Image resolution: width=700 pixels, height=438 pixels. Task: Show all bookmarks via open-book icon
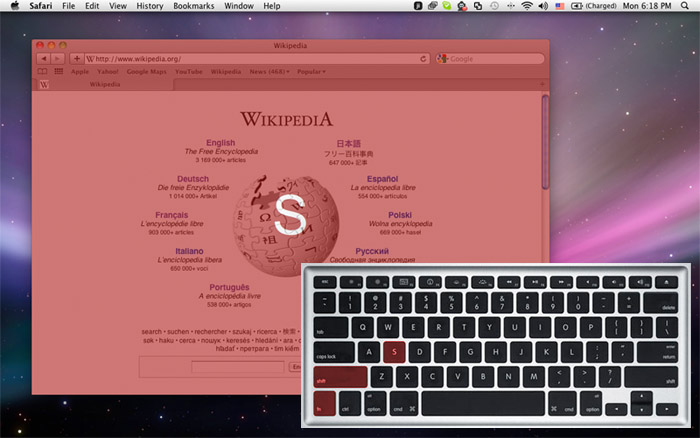[x=42, y=71]
